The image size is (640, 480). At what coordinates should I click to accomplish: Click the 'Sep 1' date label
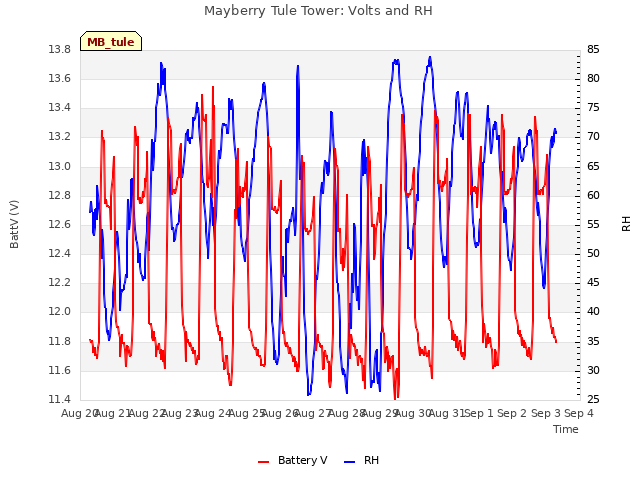pos(479,413)
